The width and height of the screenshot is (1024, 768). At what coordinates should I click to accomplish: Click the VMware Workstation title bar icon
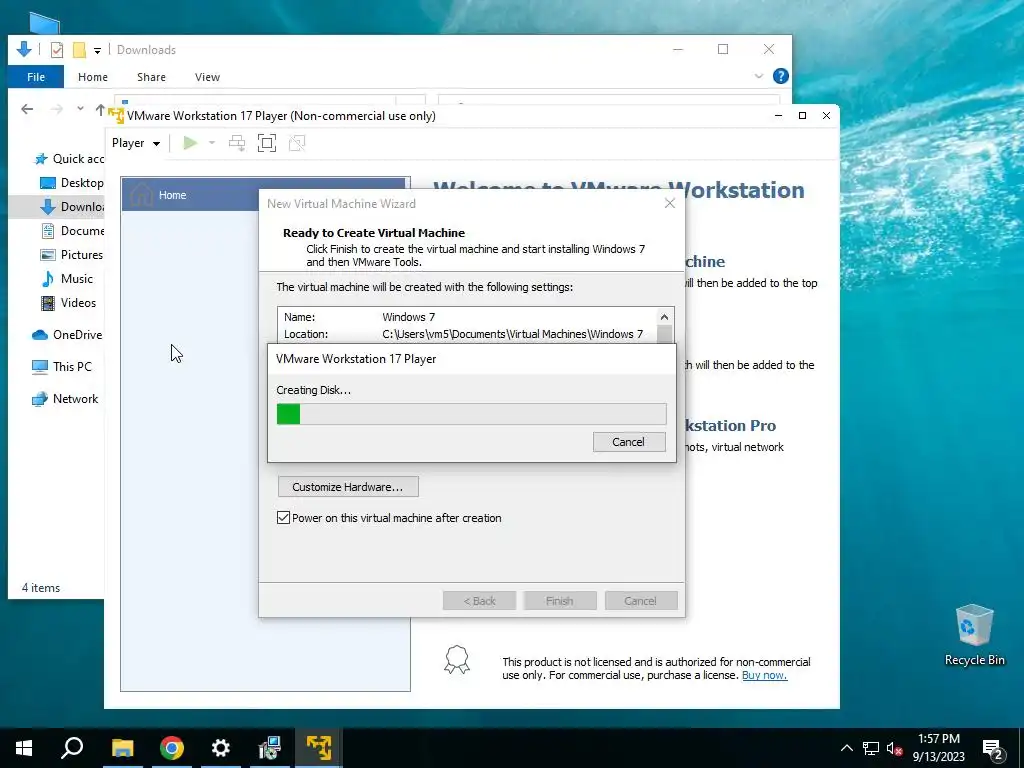pos(116,116)
